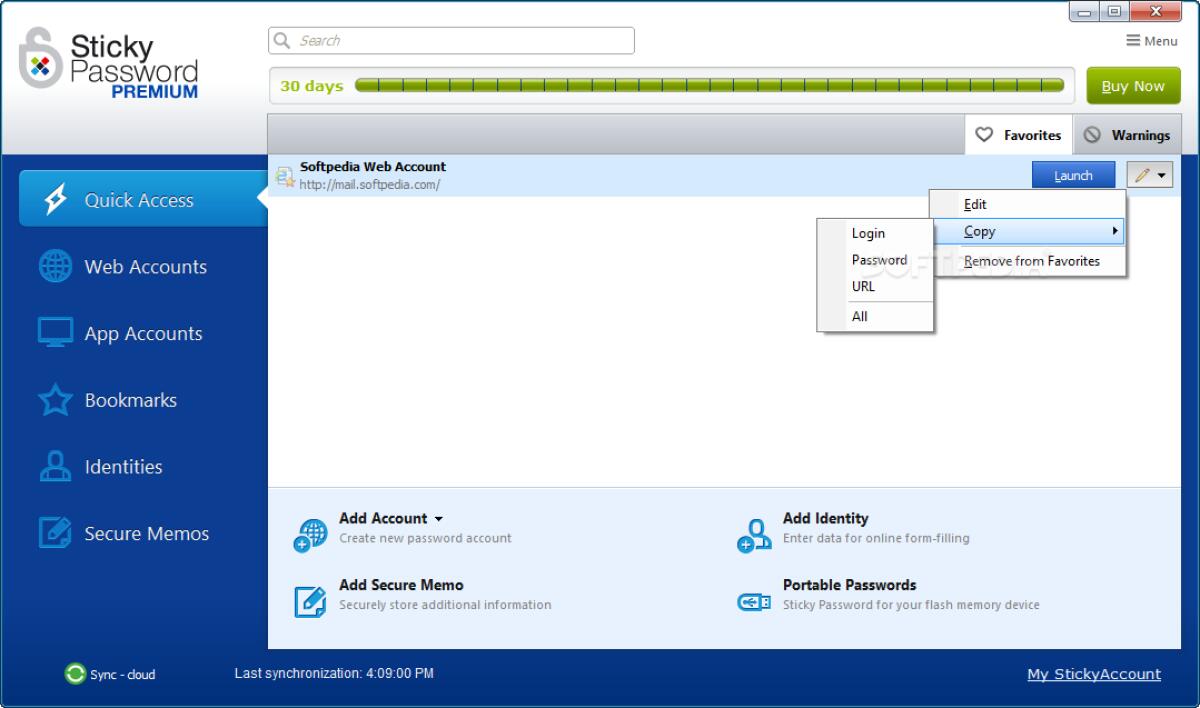Select Copy in the context menu
This screenshot has width=1200, height=708.
point(979,231)
